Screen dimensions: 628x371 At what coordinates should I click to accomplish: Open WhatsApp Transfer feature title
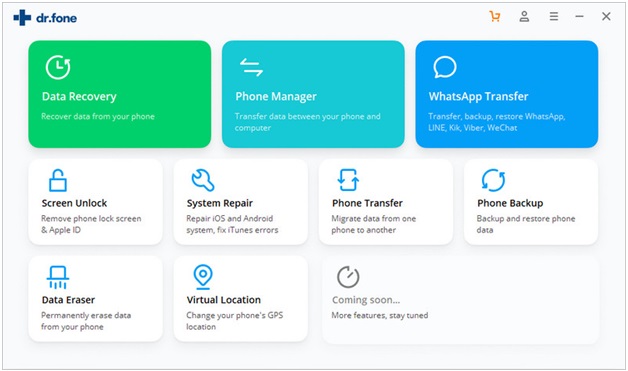(x=479, y=97)
